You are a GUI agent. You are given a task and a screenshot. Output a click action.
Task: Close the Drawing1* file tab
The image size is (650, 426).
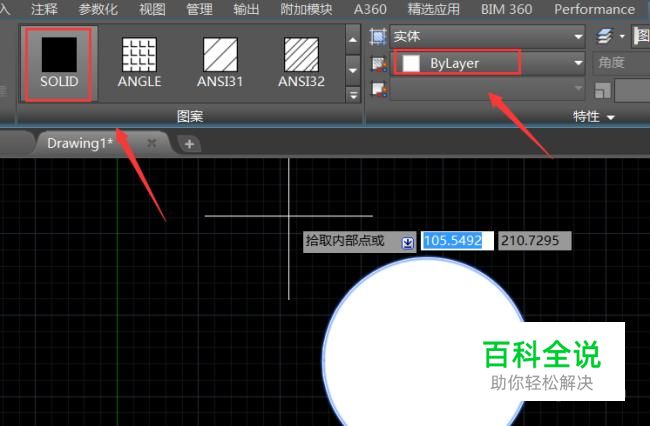(x=152, y=143)
